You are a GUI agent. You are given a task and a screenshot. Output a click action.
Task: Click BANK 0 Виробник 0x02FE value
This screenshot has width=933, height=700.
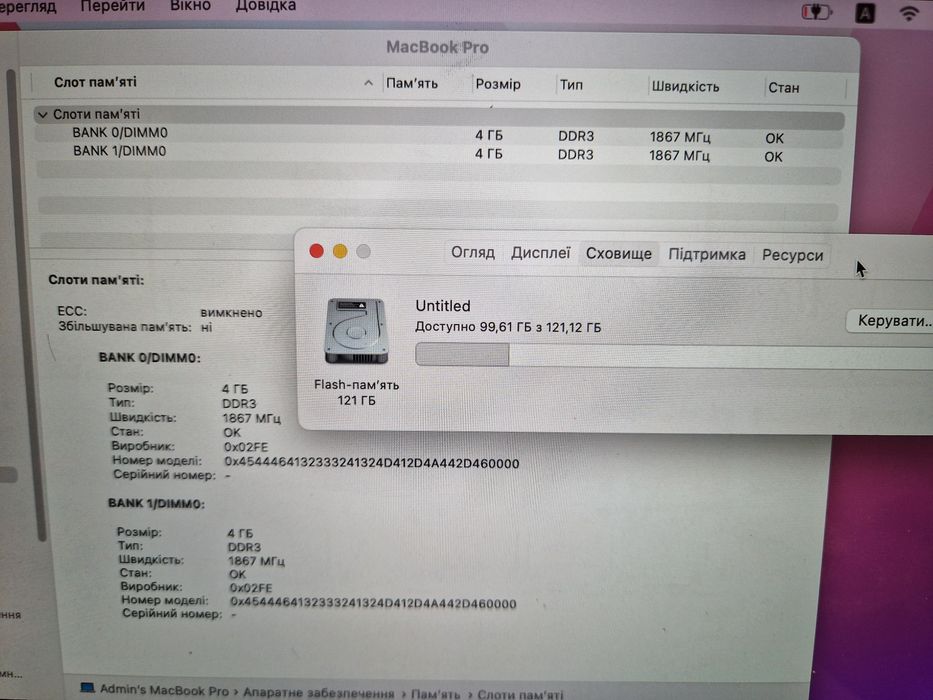(246, 446)
